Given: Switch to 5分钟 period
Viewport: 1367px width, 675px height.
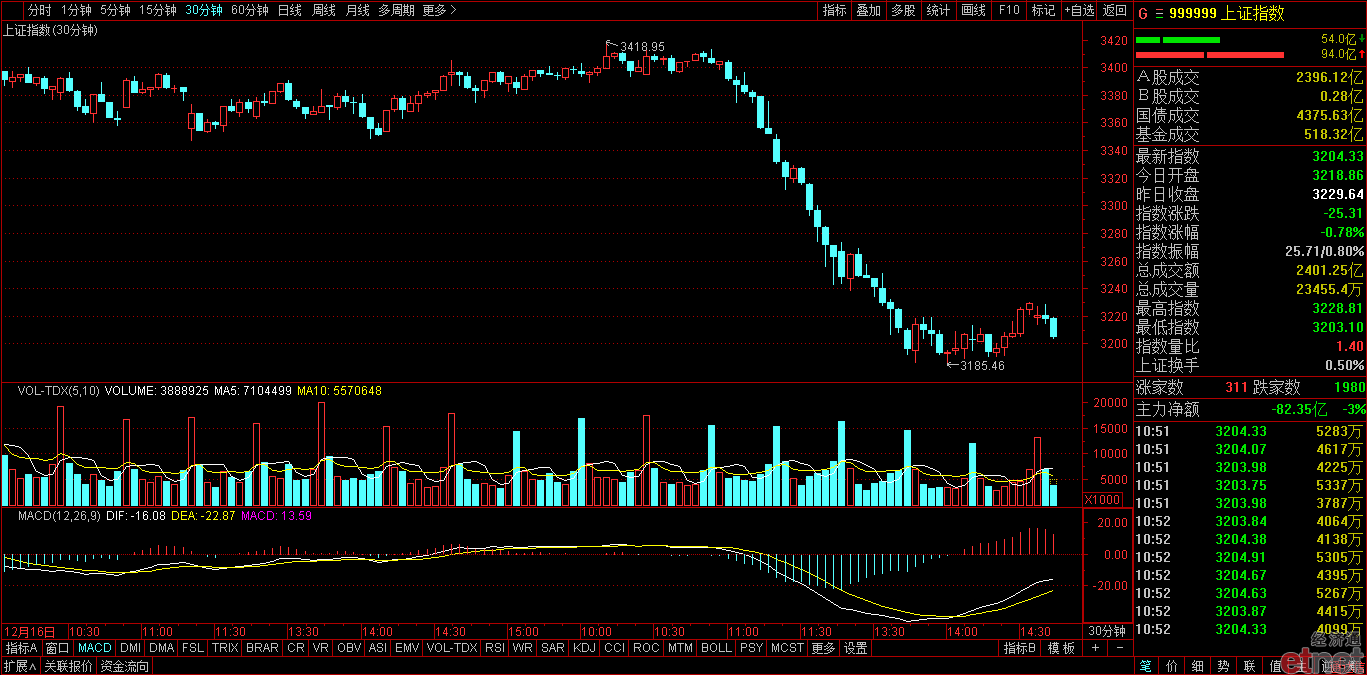Looking at the screenshot, I should tap(115, 10).
